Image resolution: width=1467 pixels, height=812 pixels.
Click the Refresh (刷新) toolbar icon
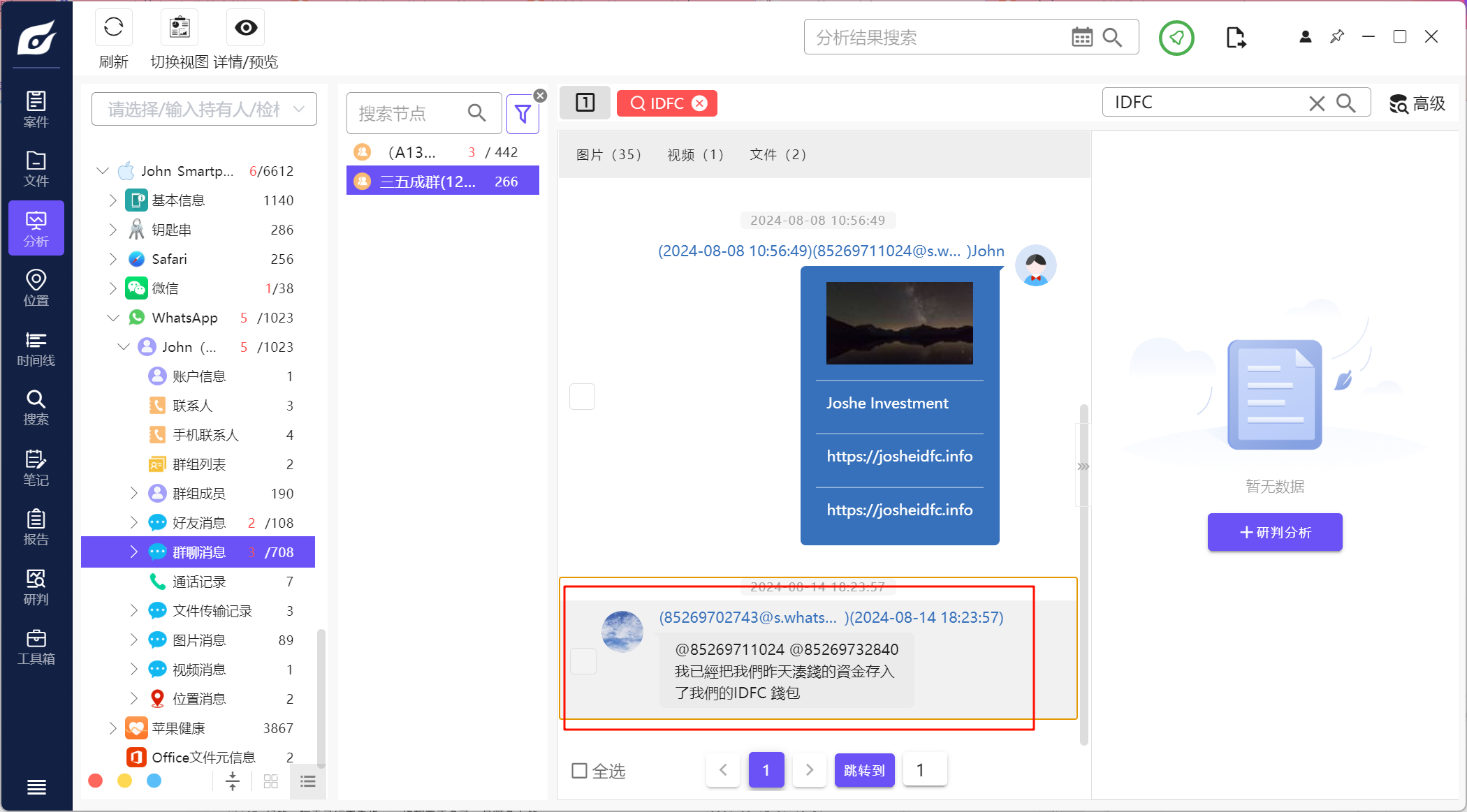point(113,28)
